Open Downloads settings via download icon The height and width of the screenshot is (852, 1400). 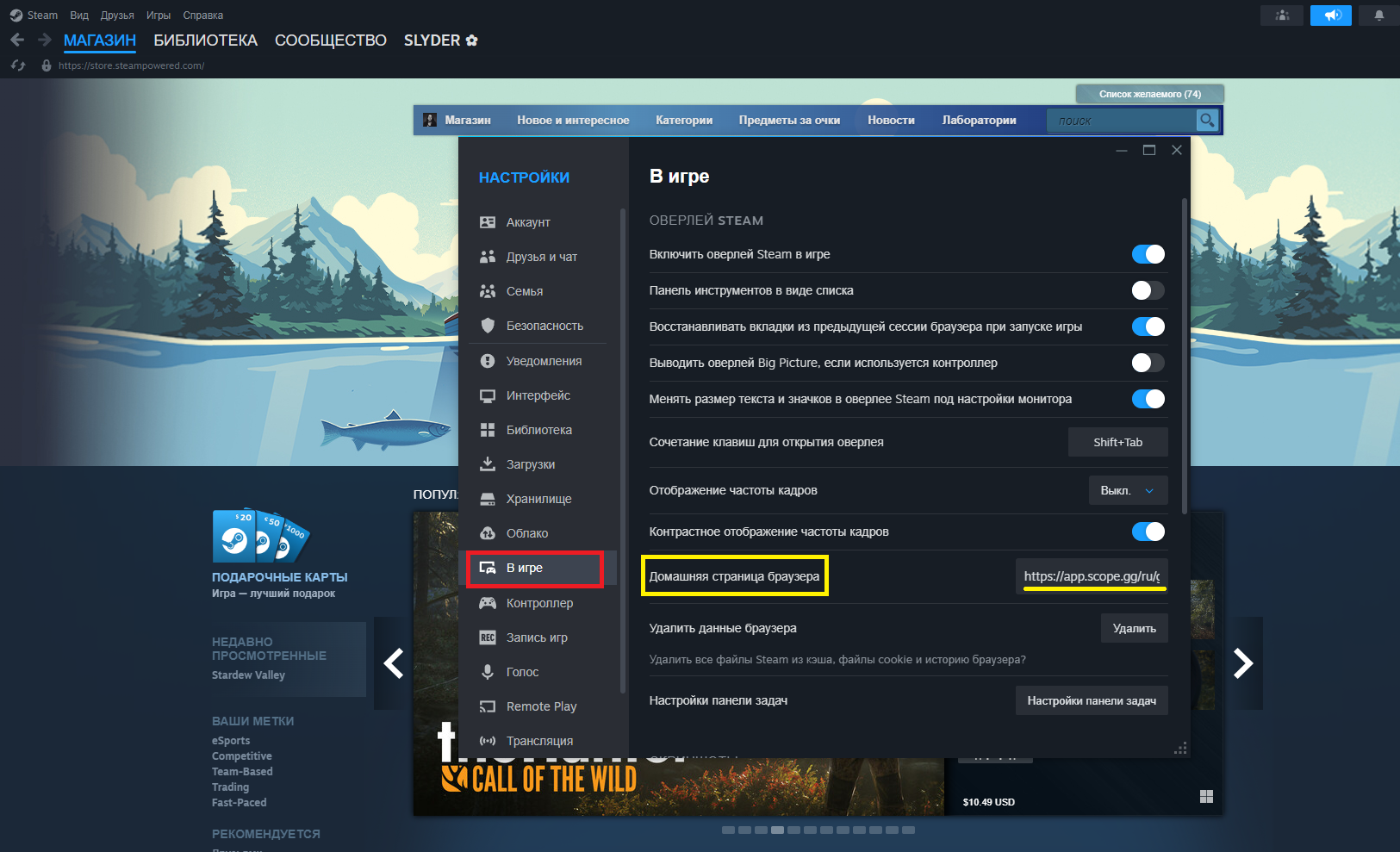(488, 464)
